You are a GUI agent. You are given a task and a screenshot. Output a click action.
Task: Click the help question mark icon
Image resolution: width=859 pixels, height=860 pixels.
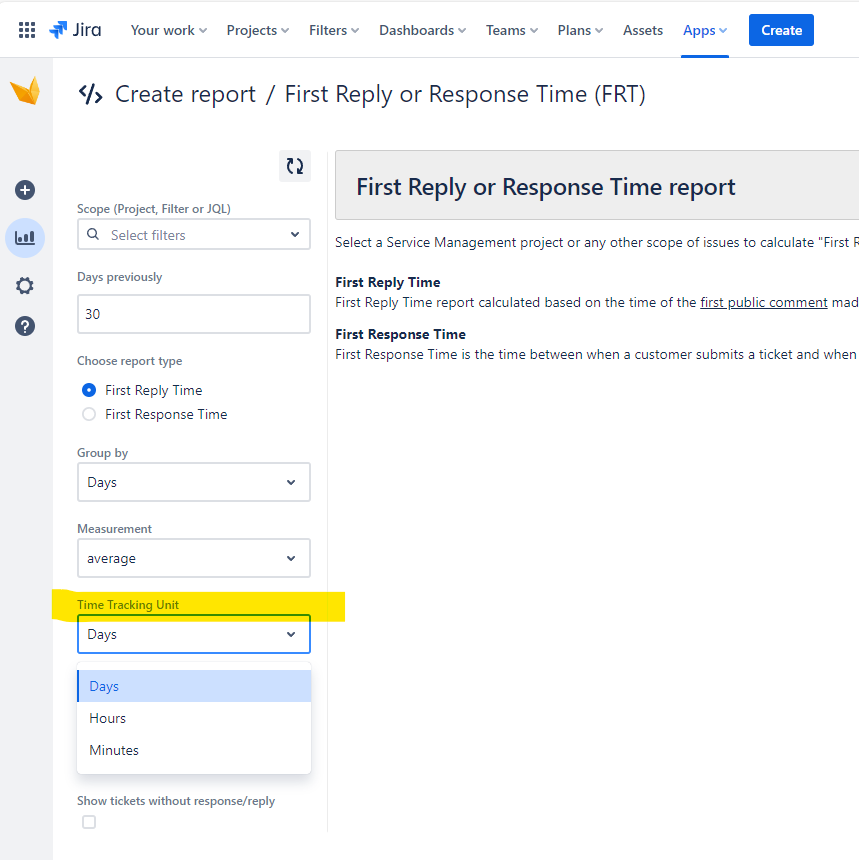24,325
